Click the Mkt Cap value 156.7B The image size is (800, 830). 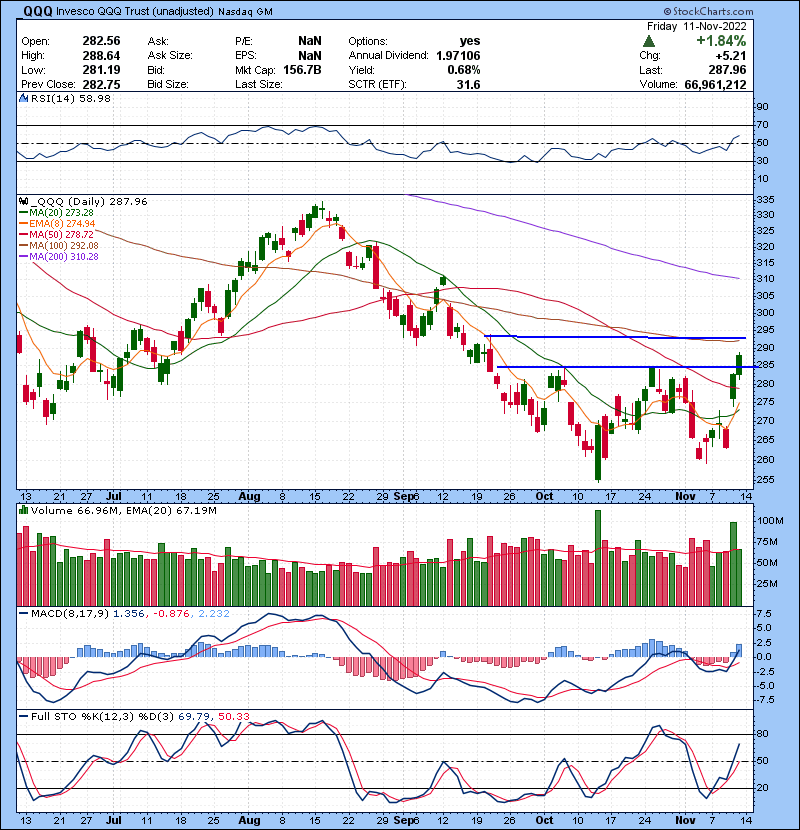(302, 70)
